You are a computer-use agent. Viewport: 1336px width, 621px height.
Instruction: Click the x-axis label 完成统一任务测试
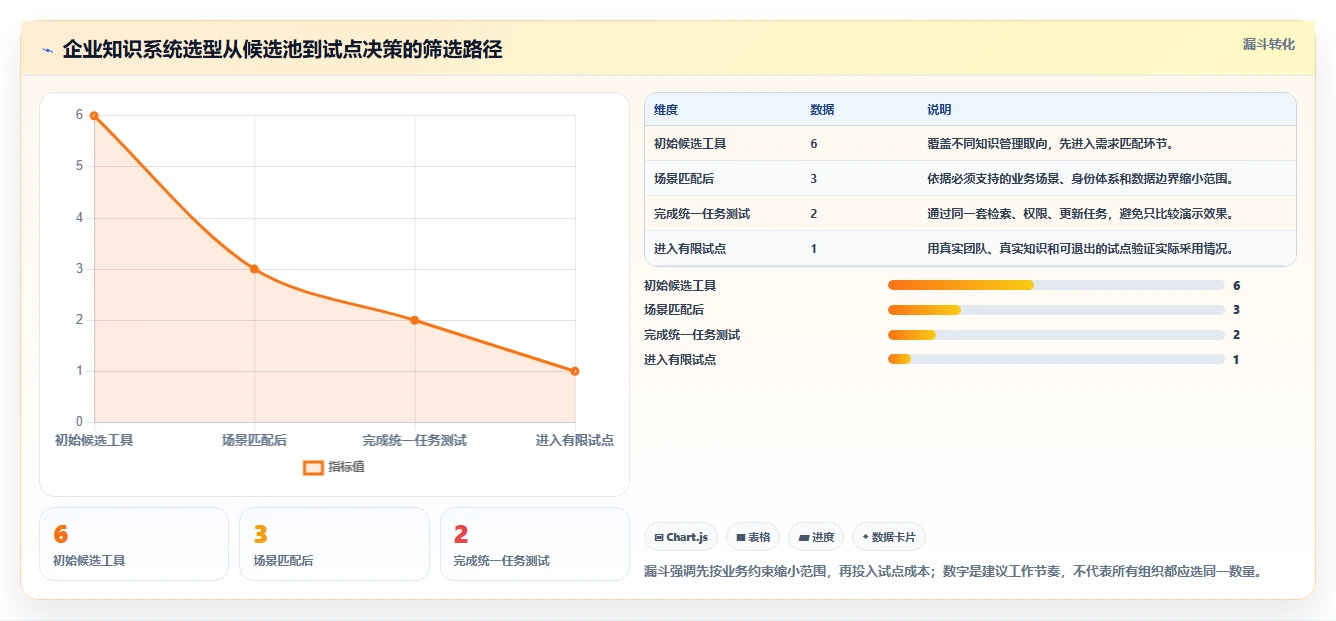[x=415, y=440]
